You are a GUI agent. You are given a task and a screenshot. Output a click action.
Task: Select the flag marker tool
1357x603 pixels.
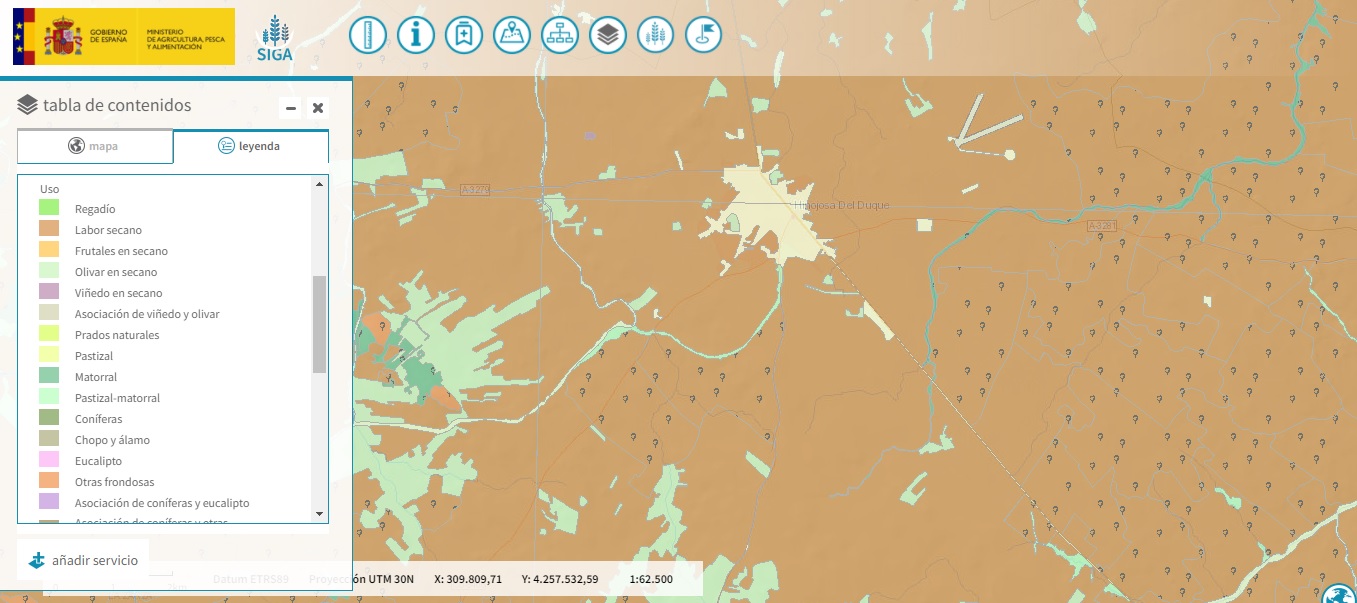pos(704,36)
